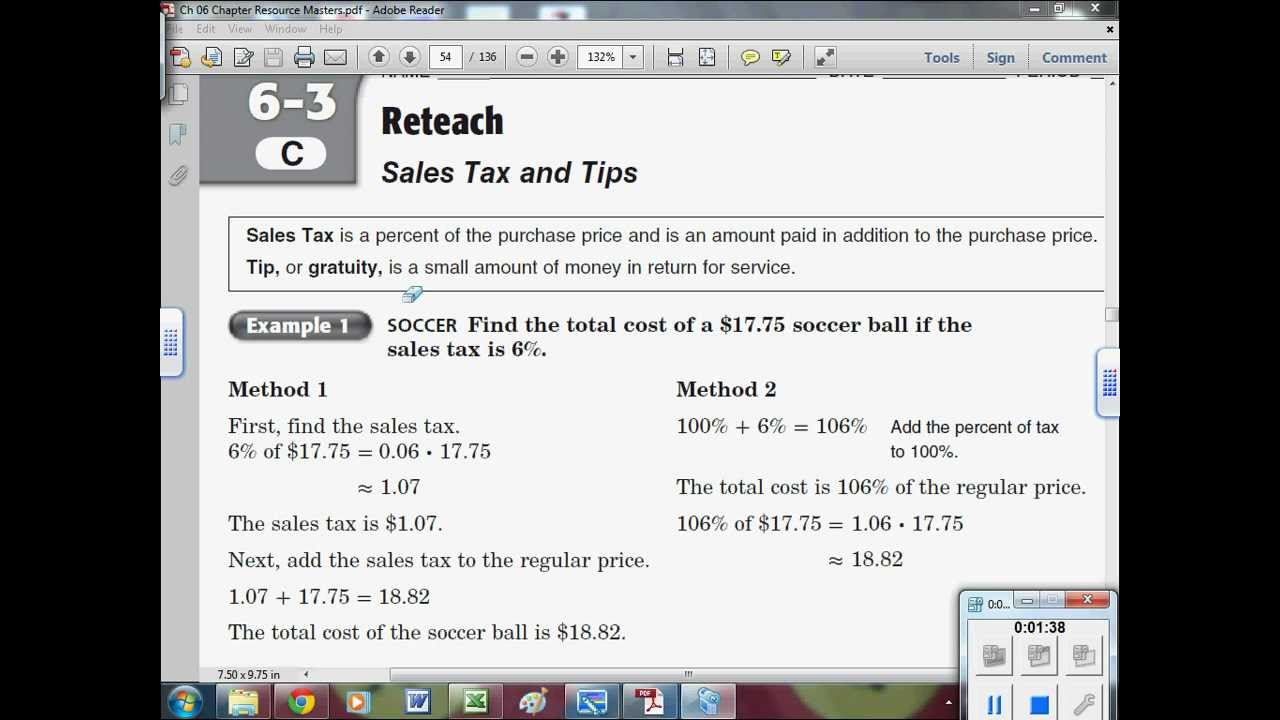Go to the next page with down arrow
The height and width of the screenshot is (720, 1280).
[x=409, y=57]
